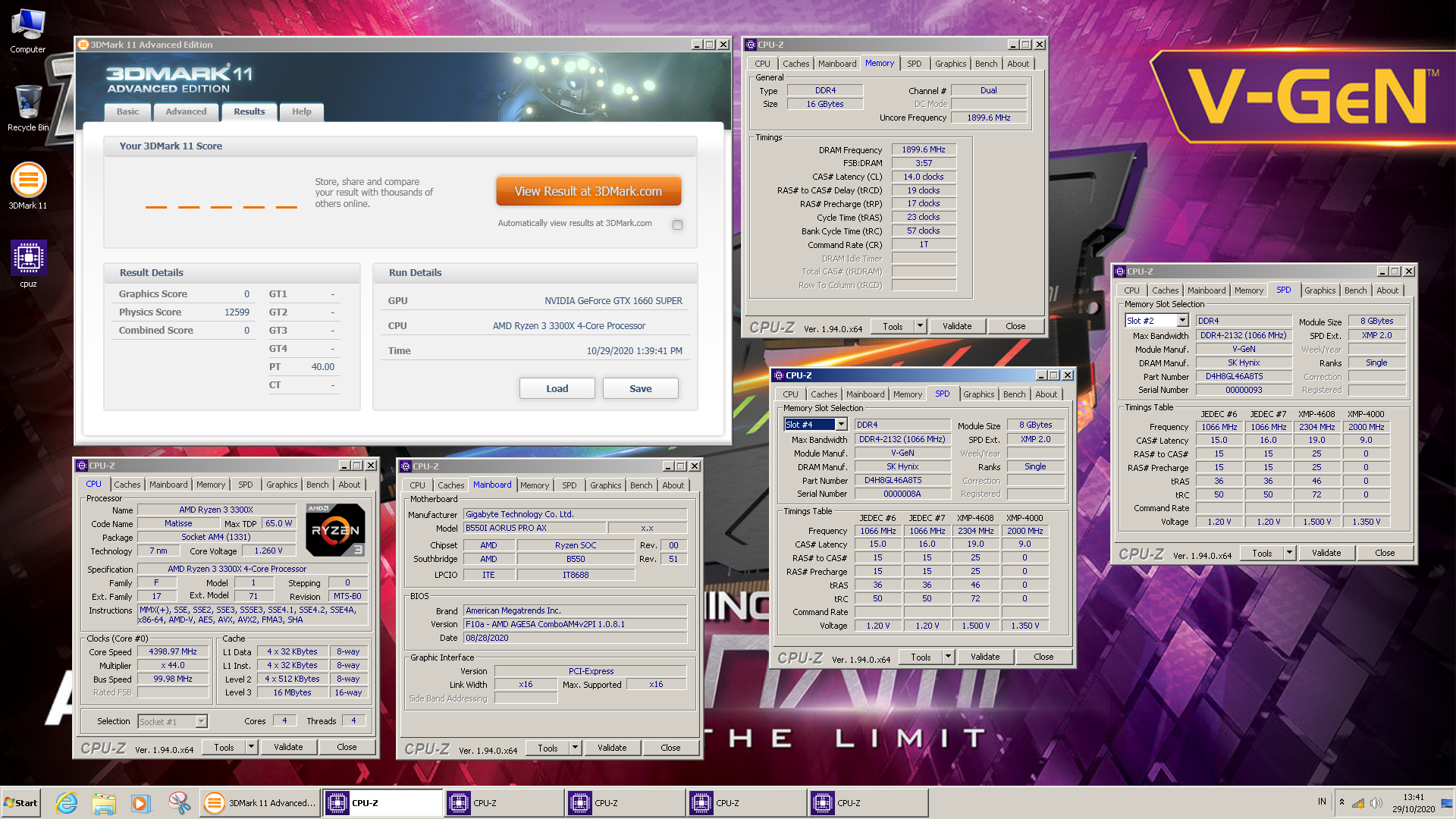1456x819 pixels.
Task: Click the Specification AMD Ryzen 3 3300X field
Action: pyautogui.click(x=253, y=569)
